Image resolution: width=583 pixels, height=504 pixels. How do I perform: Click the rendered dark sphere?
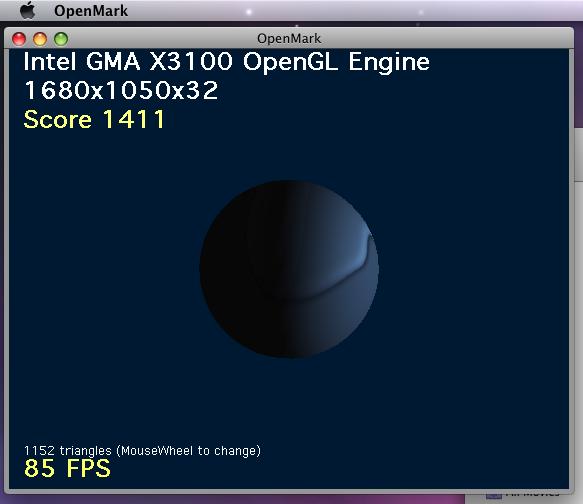pos(289,269)
